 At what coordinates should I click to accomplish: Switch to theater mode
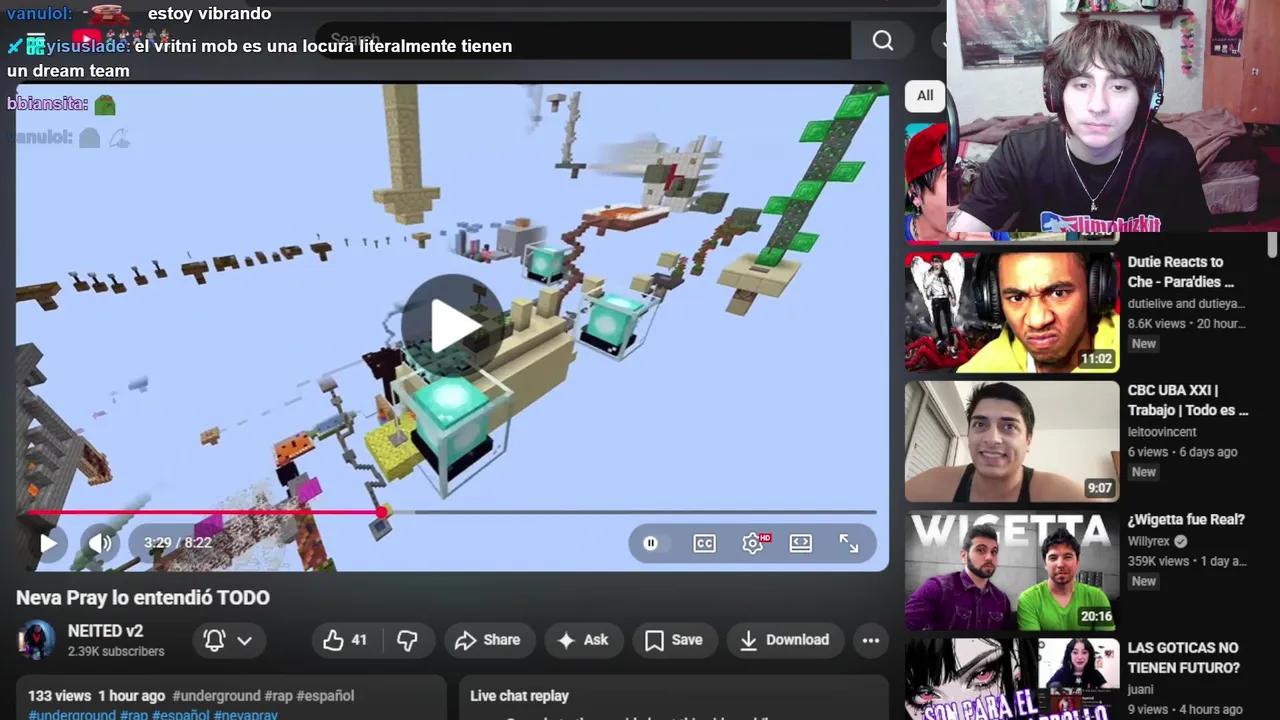(801, 543)
